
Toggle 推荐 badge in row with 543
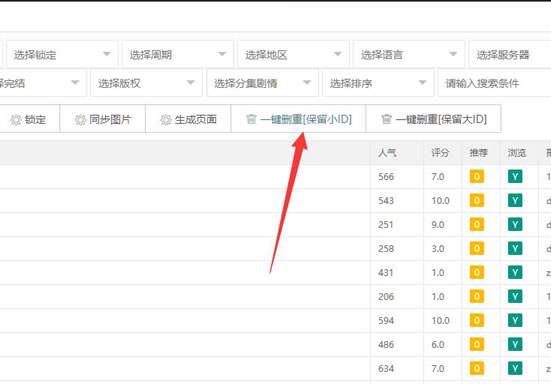pyautogui.click(x=477, y=201)
